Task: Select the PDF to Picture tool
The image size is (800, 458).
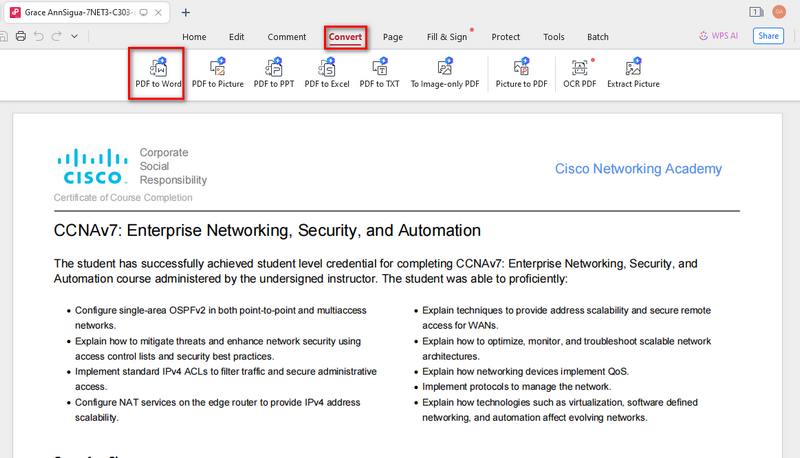Action: click(218, 73)
